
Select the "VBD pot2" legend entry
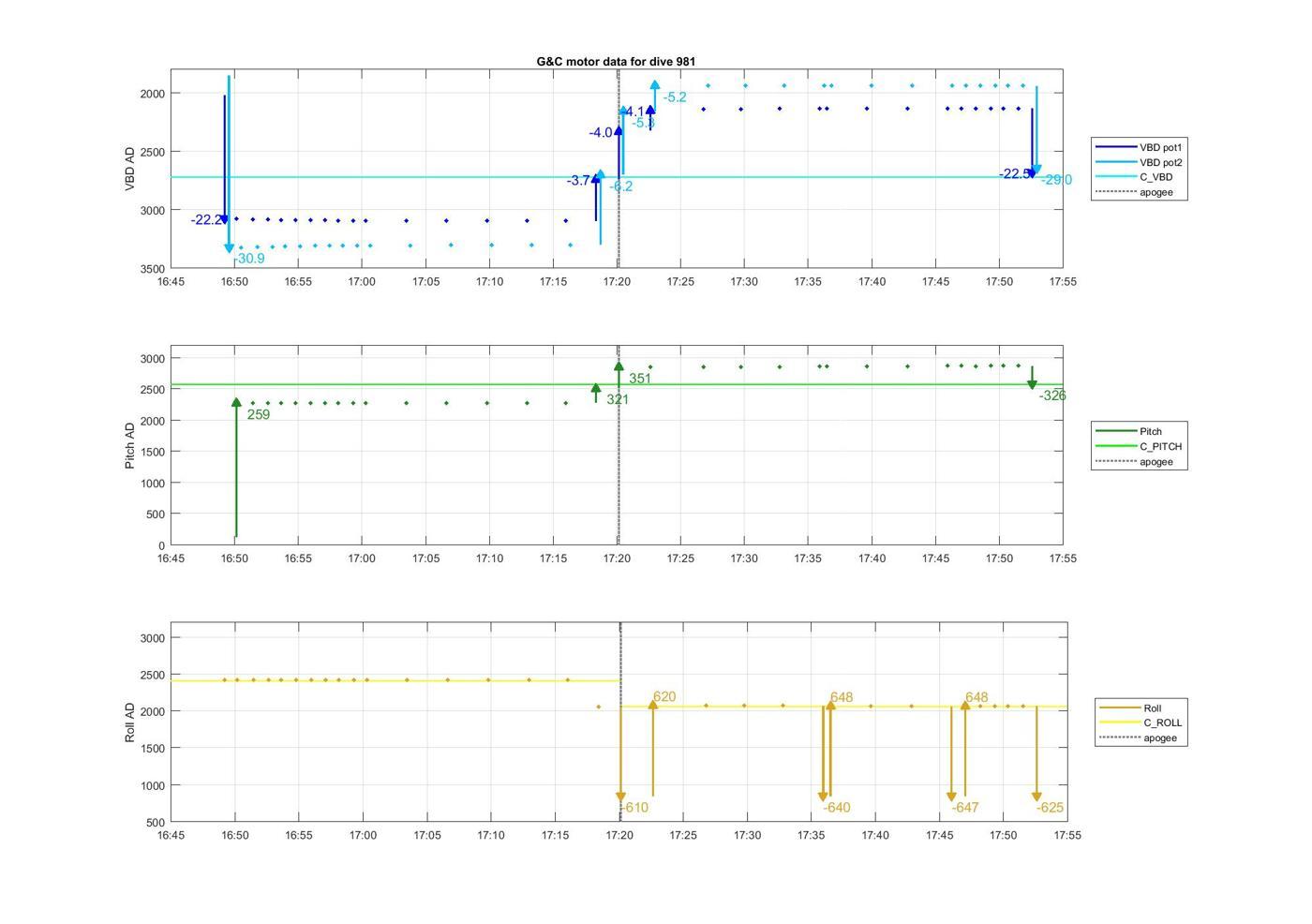point(1139,162)
